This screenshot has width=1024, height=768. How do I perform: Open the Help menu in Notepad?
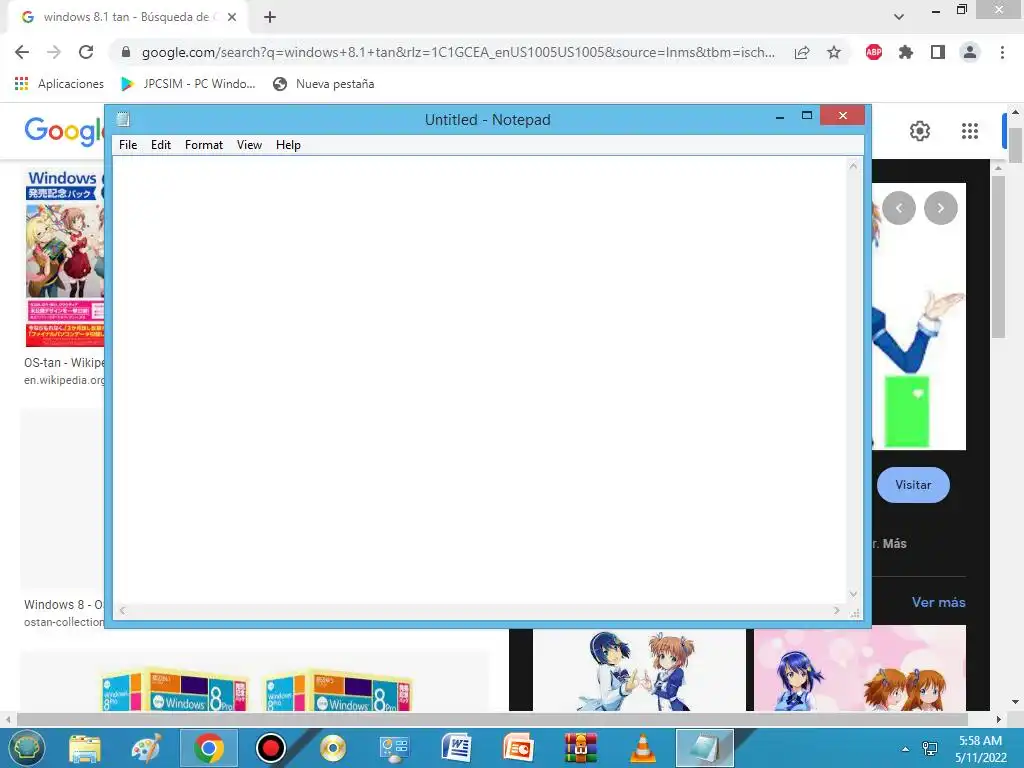(288, 145)
